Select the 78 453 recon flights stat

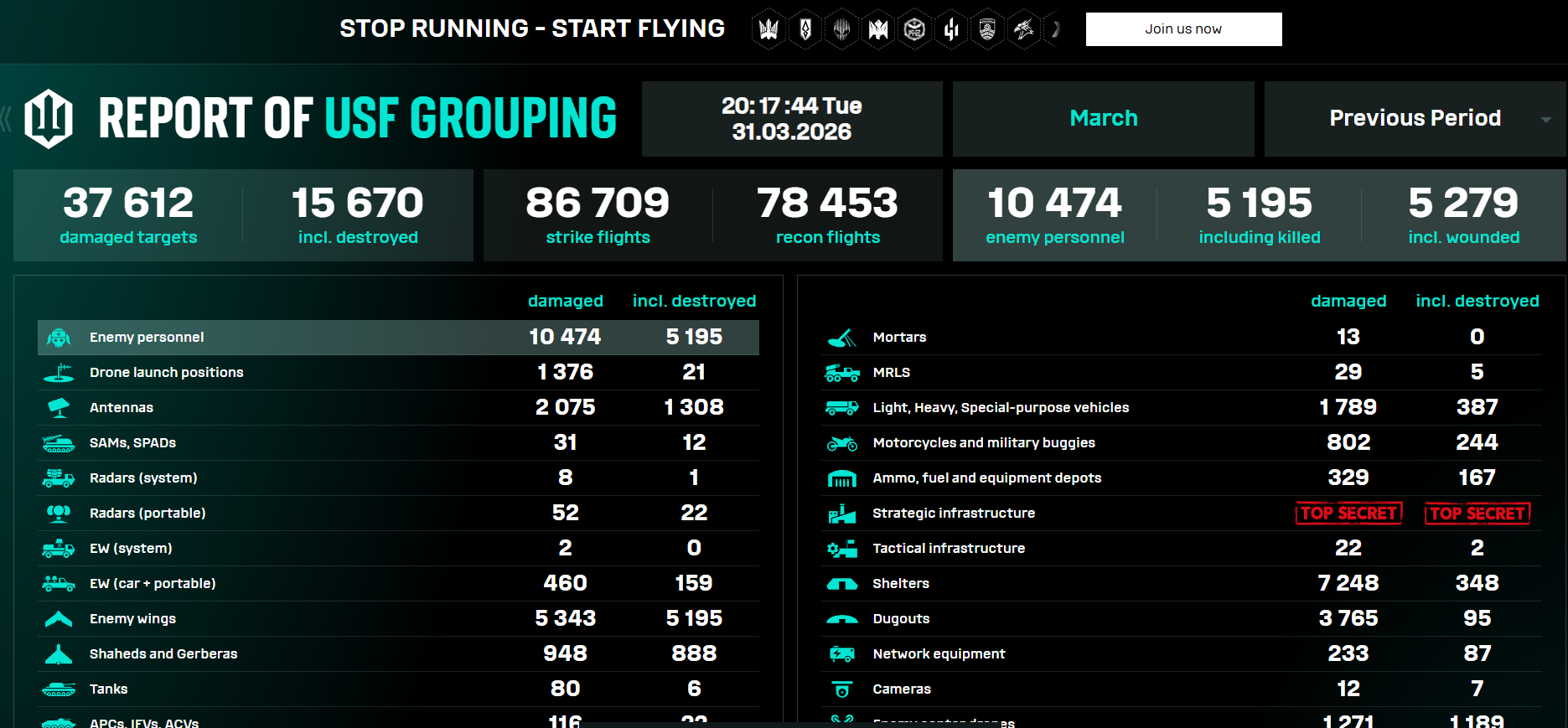pos(828,215)
